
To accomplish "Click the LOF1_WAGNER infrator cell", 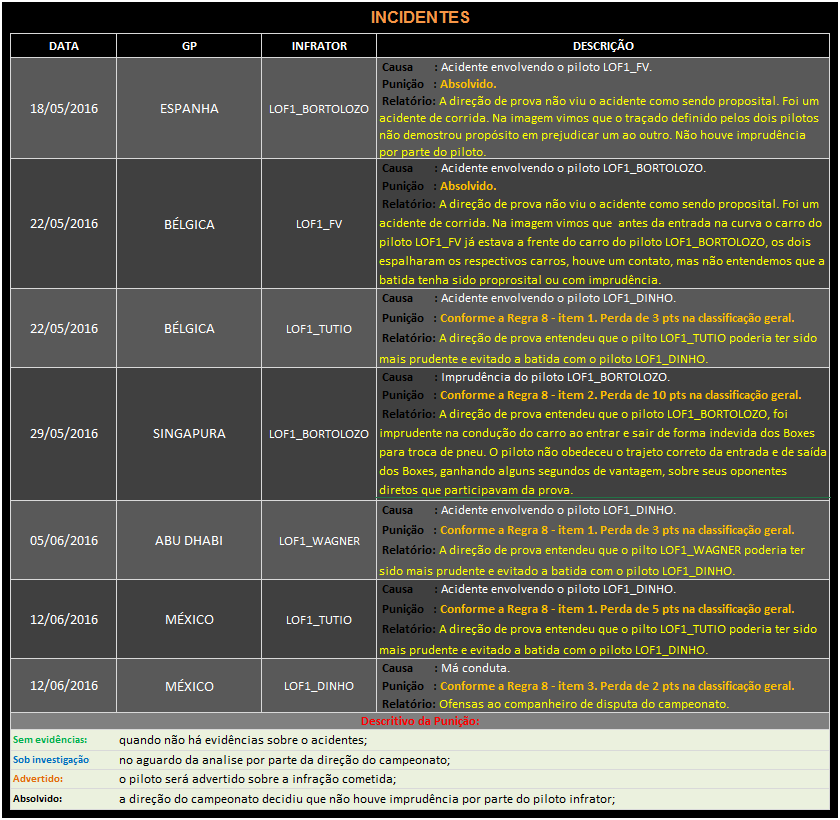I will pos(319,541).
